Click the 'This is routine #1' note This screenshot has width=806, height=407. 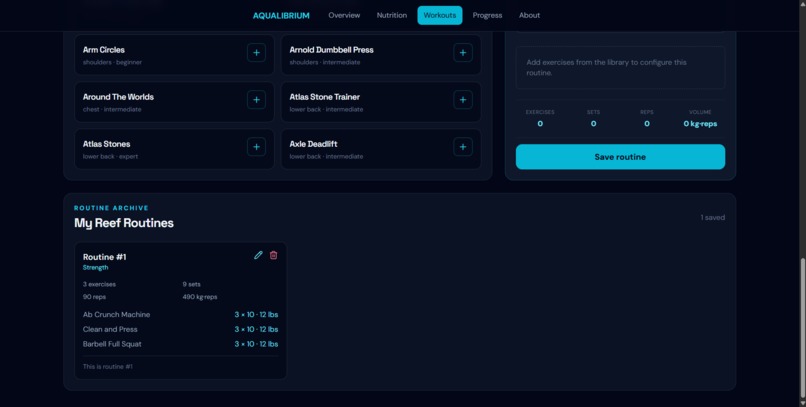tap(107, 367)
